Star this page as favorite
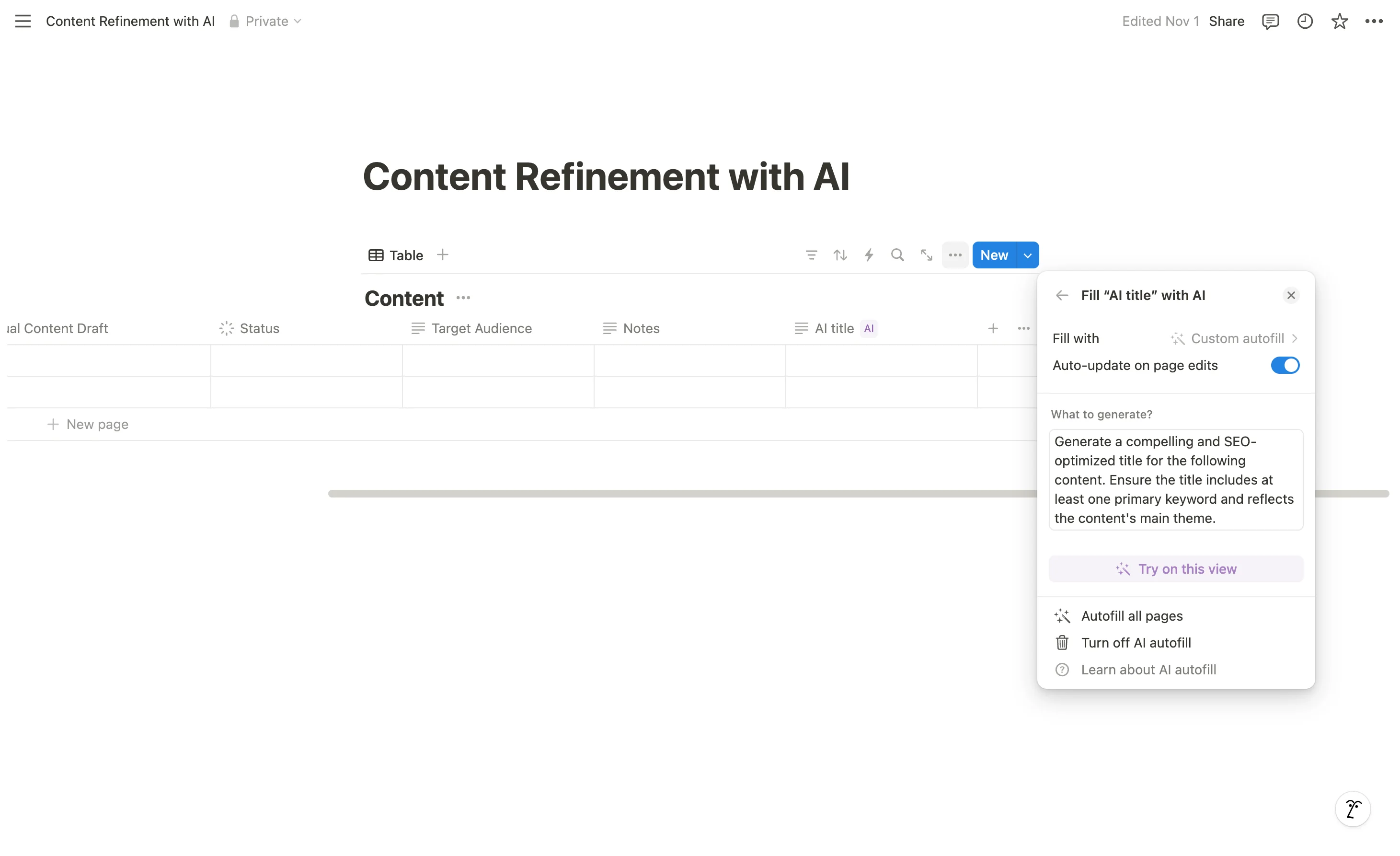This screenshot has height=856, width=1400. [1339, 21]
